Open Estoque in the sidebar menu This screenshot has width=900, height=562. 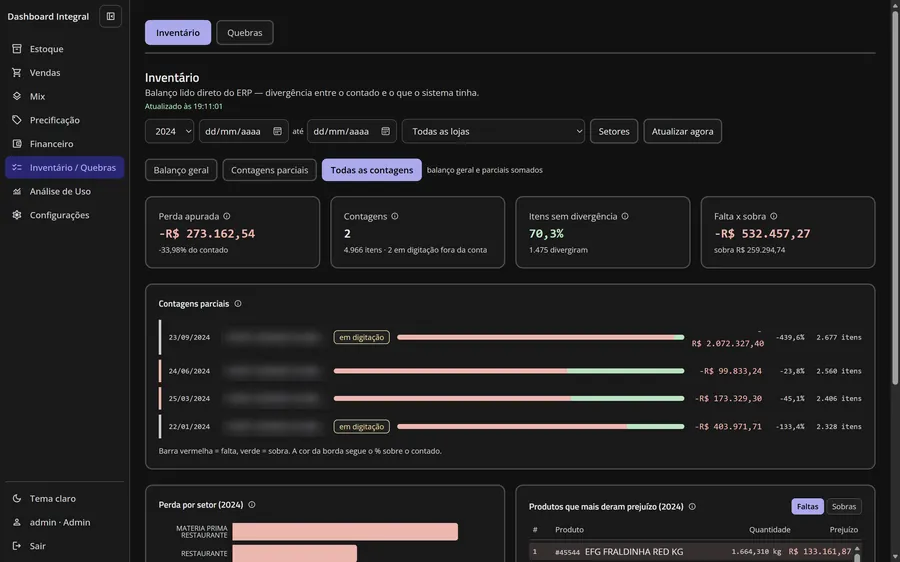64,49
